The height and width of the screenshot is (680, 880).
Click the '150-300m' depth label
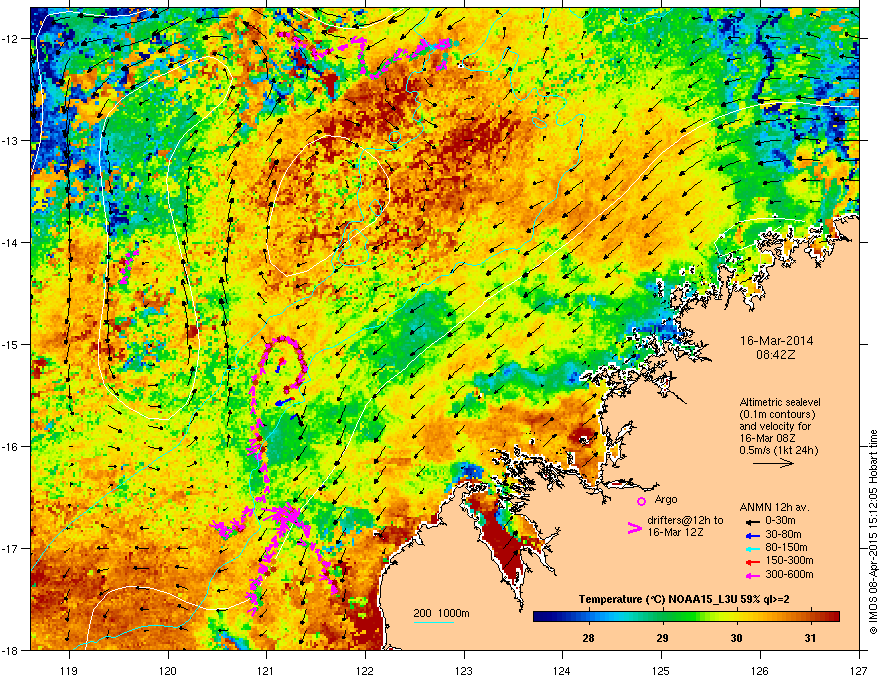tap(789, 560)
